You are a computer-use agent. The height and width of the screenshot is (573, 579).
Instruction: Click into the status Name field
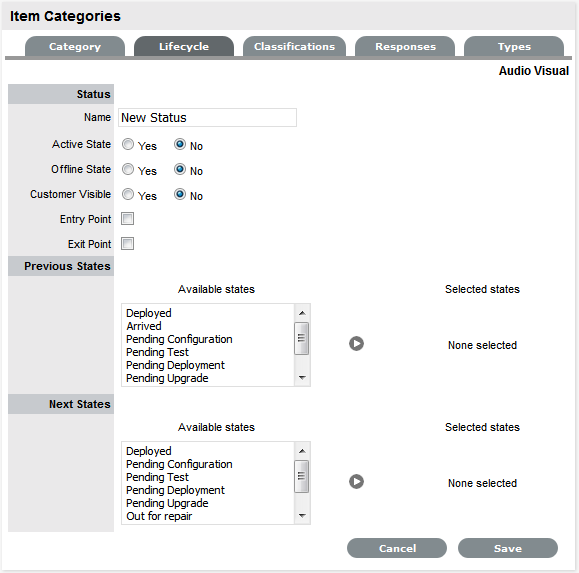[x=207, y=117]
